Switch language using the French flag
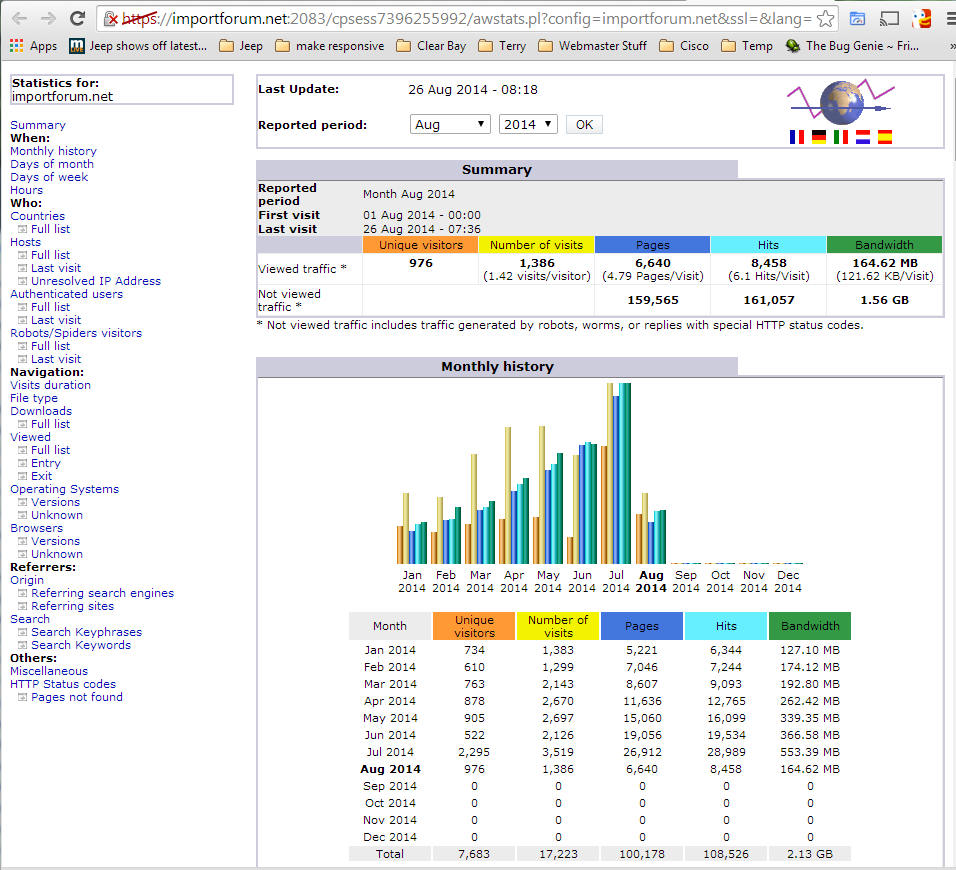Viewport: 956px width, 870px height. pos(796,137)
